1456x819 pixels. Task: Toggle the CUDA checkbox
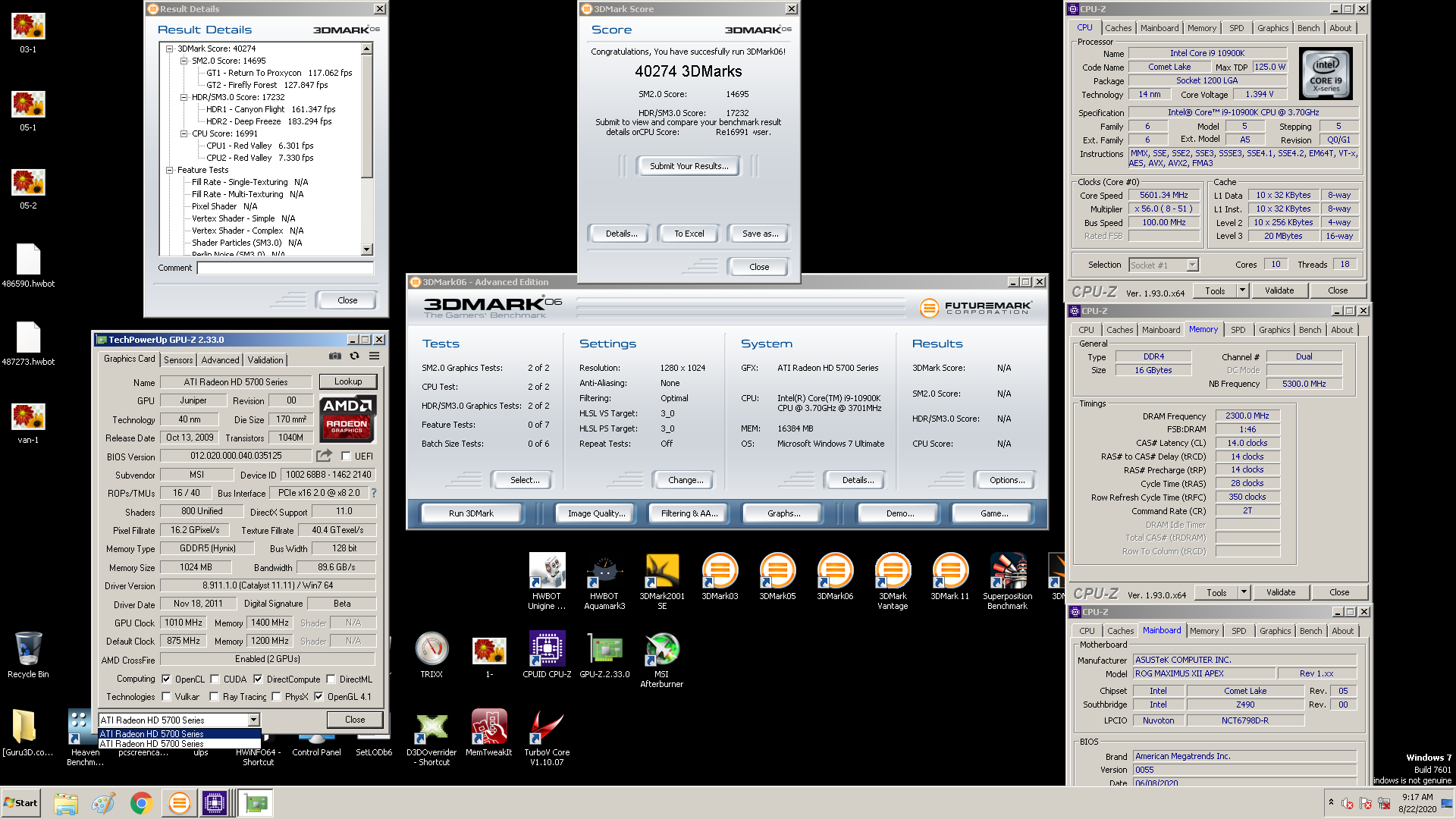pos(215,679)
